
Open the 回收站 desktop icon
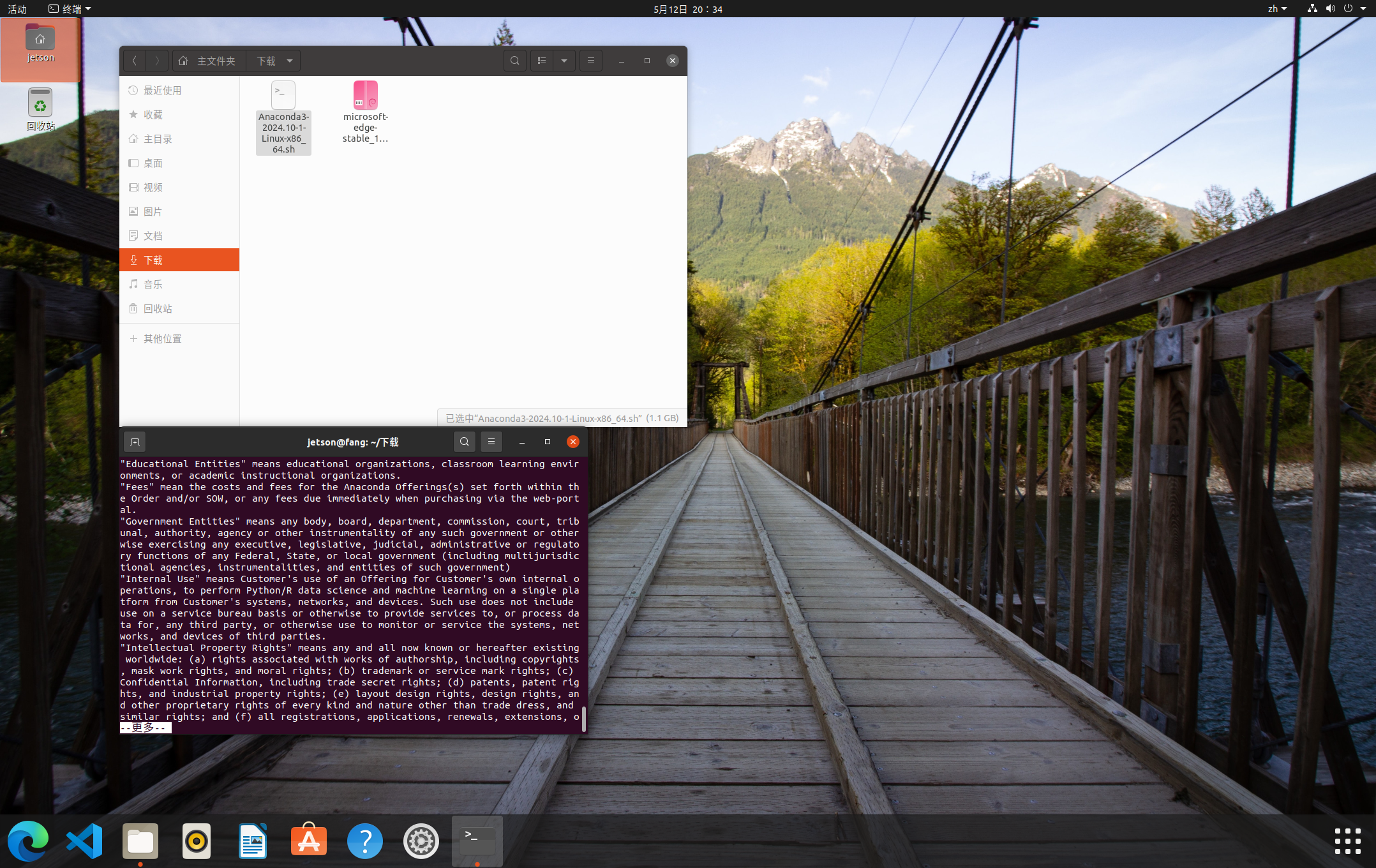tap(40, 109)
